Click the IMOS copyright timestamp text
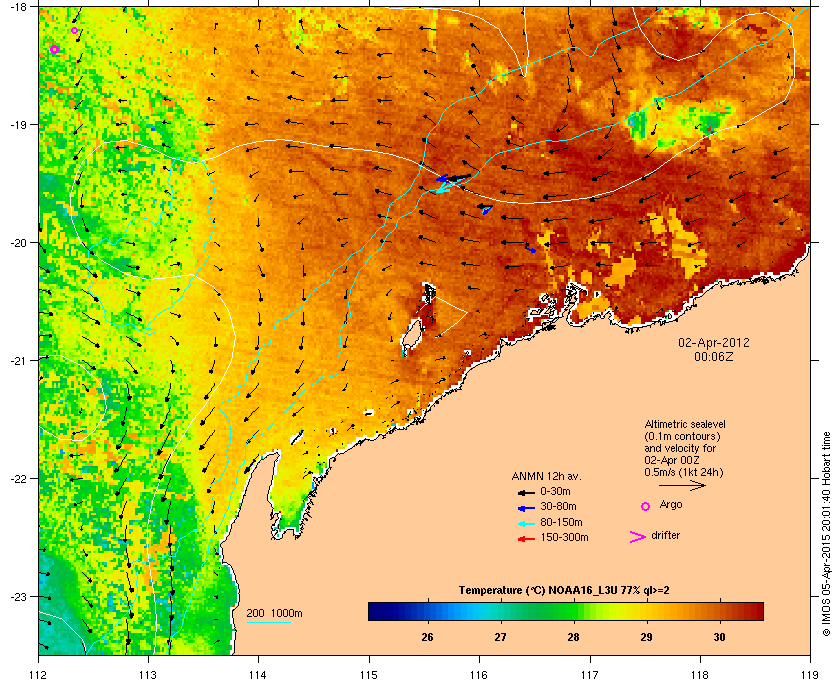The width and height of the screenshot is (840, 680). point(826,534)
